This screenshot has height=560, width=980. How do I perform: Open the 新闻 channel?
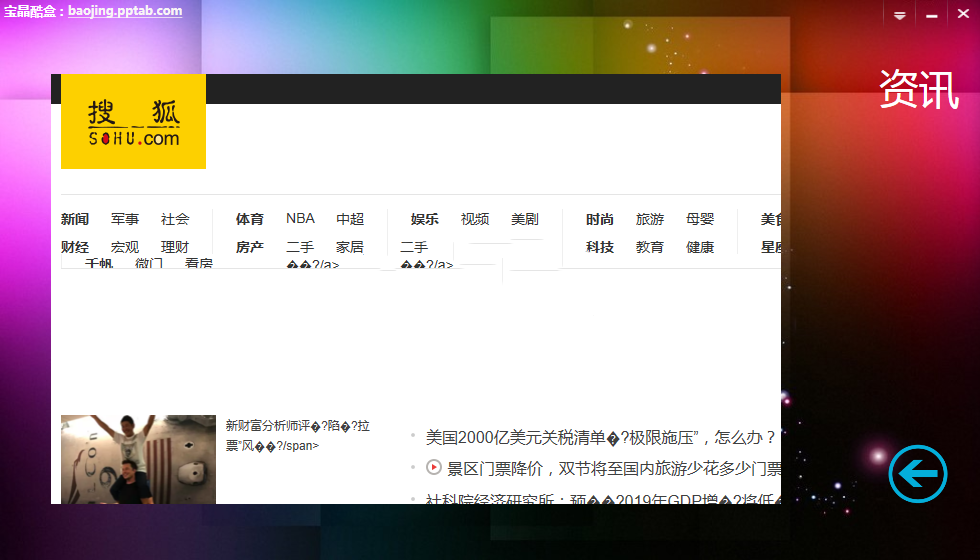[x=75, y=219]
